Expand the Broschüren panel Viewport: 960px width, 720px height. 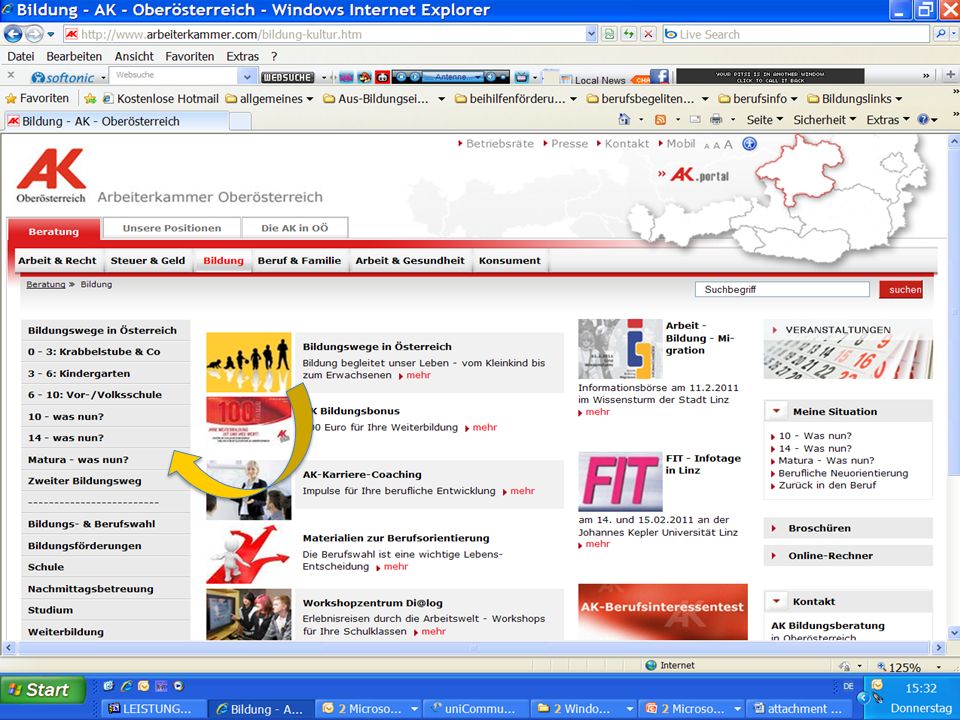pyautogui.click(x=848, y=528)
